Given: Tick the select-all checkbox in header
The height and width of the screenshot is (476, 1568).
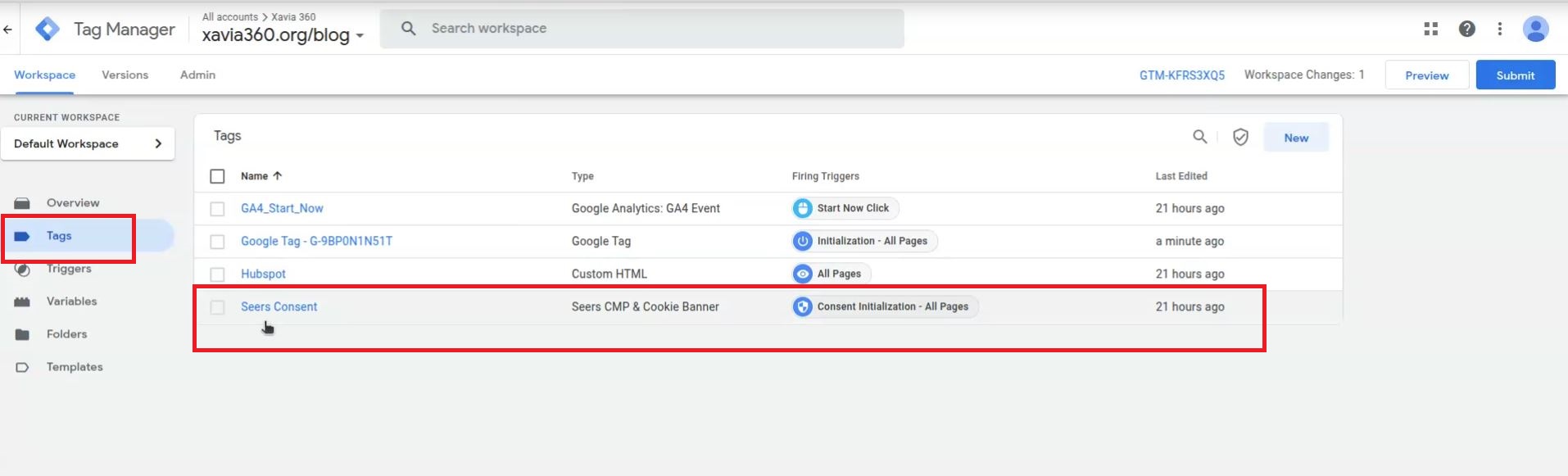Looking at the screenshot, I should [x=217, y=176].
